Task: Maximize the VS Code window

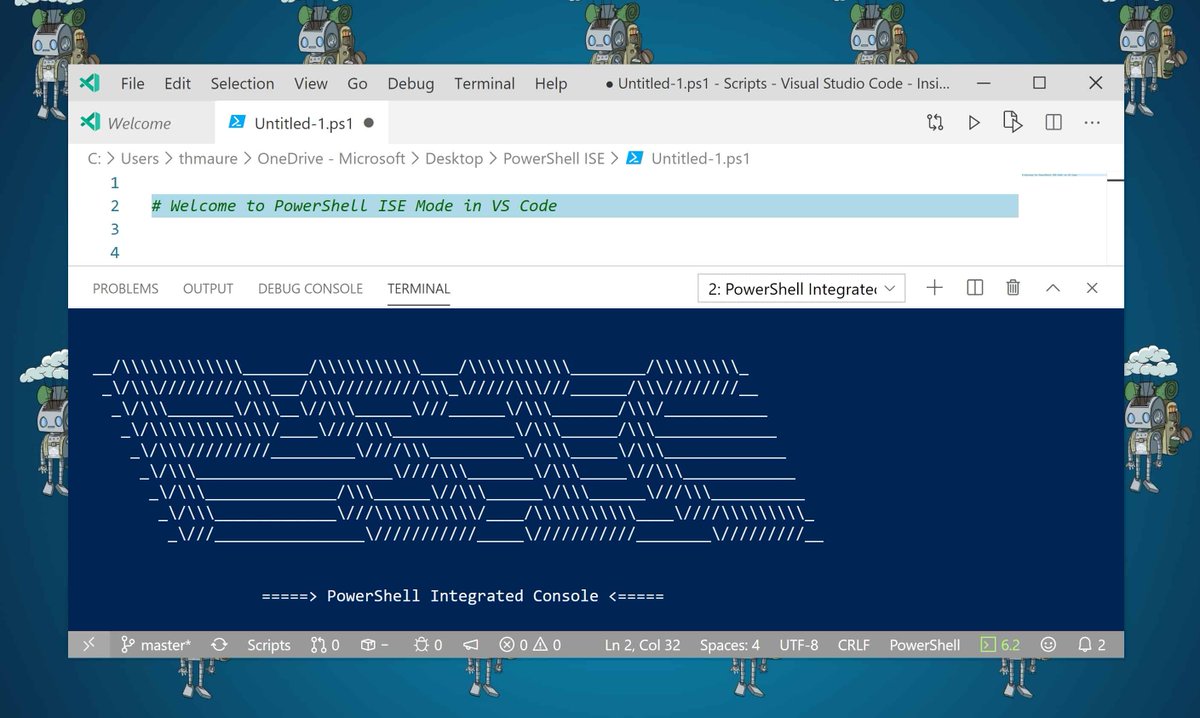Action: (x=1039, y=83)
